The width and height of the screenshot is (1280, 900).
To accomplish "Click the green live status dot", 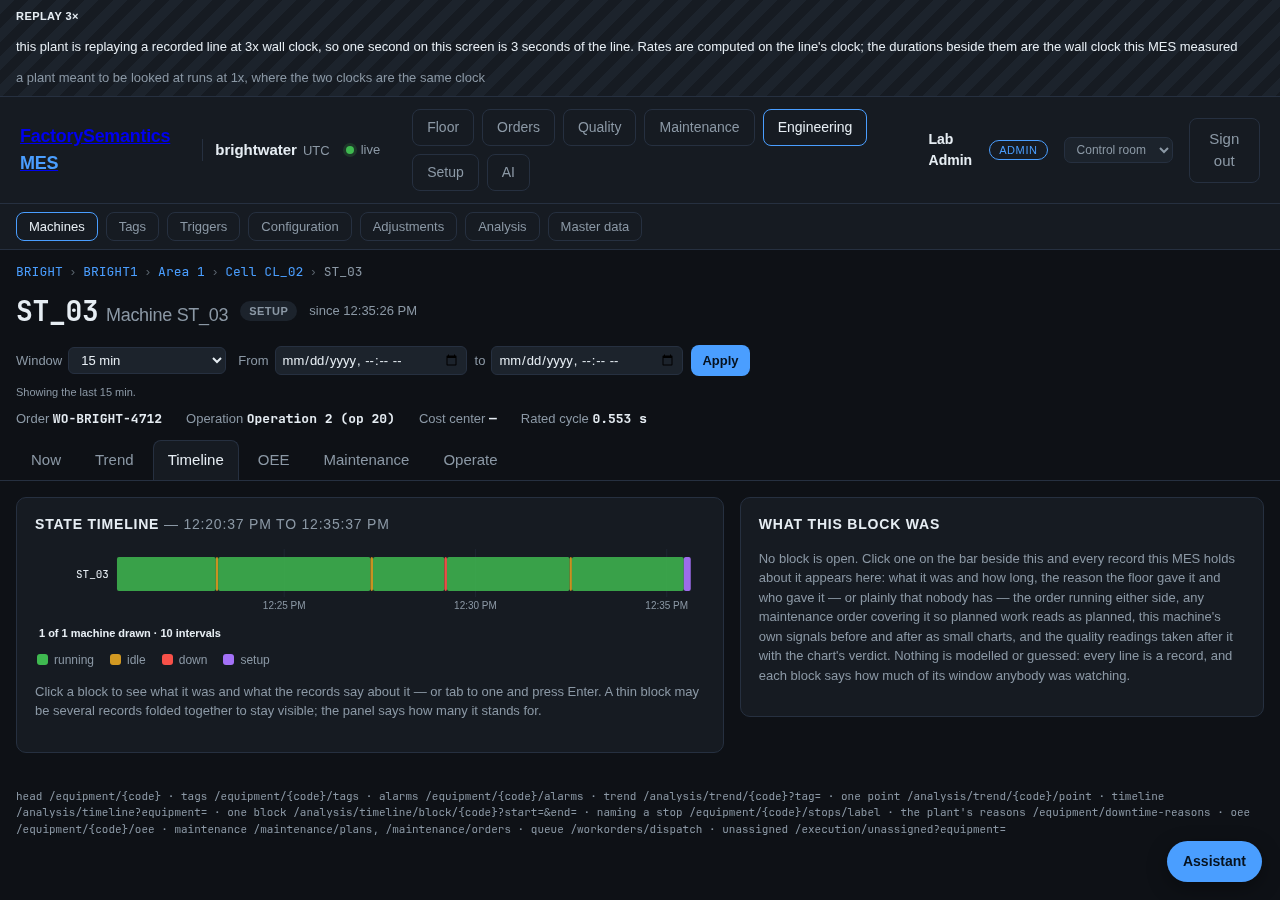I will click(x=350, y=150).
